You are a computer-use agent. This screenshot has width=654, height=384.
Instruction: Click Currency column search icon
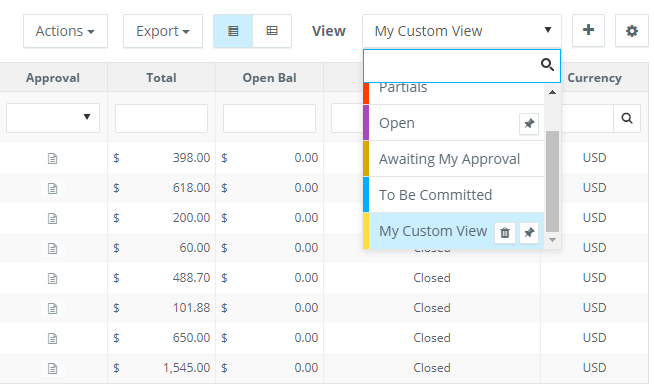[627, 118]
